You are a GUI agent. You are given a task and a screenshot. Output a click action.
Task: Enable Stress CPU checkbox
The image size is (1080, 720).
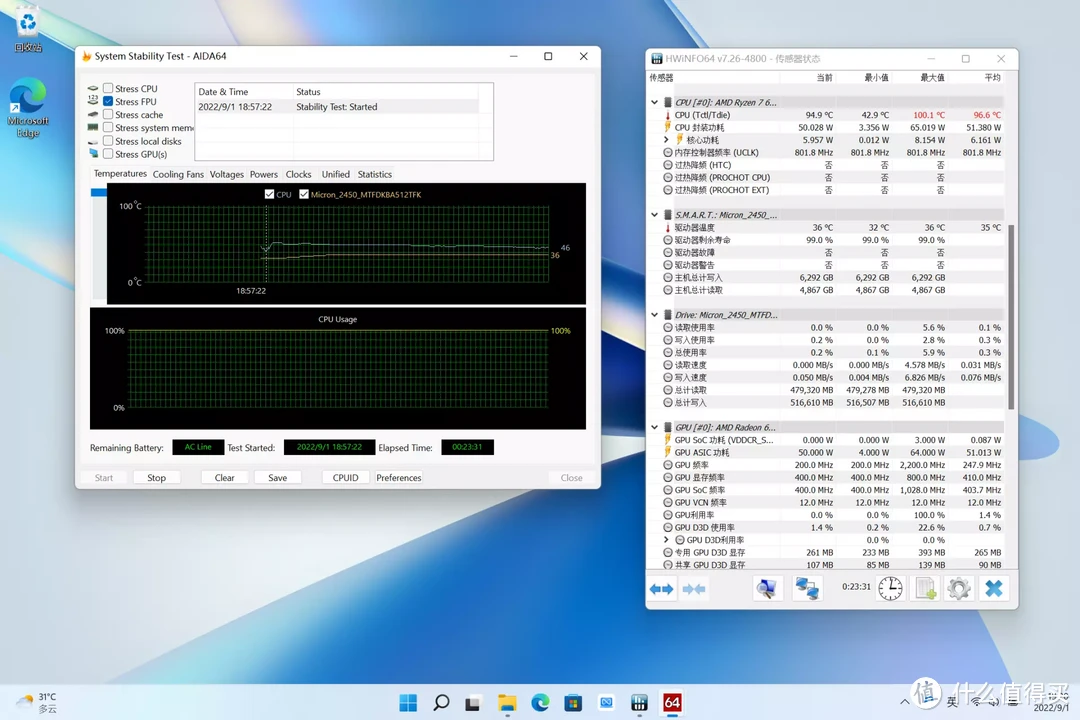pos(108,88)
